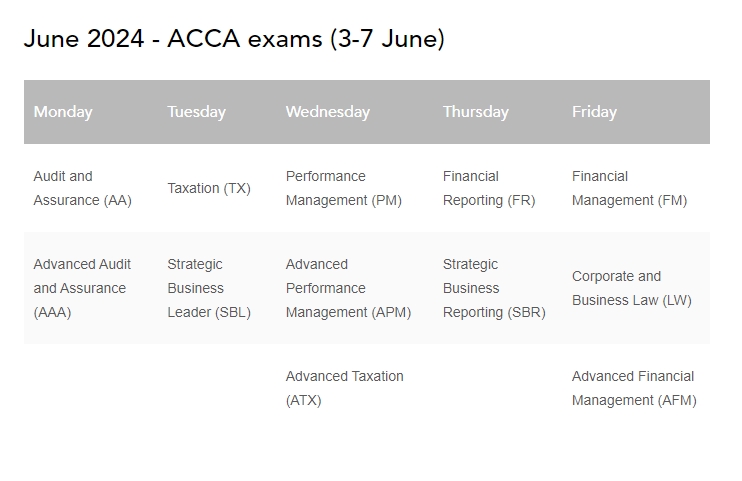Click Performance Management (PM) entry
The width and height of the screenshot is (742, 481).
[x=343, y=188]
